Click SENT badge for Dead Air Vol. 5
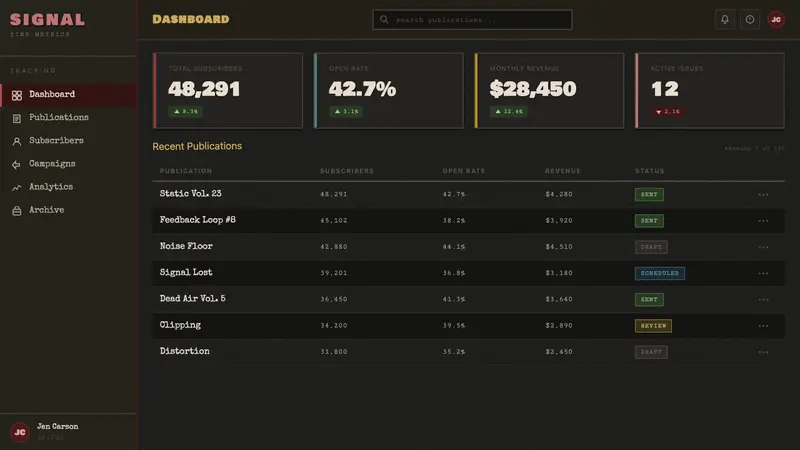The image size is (800, 450). click(x=649, y=299)
